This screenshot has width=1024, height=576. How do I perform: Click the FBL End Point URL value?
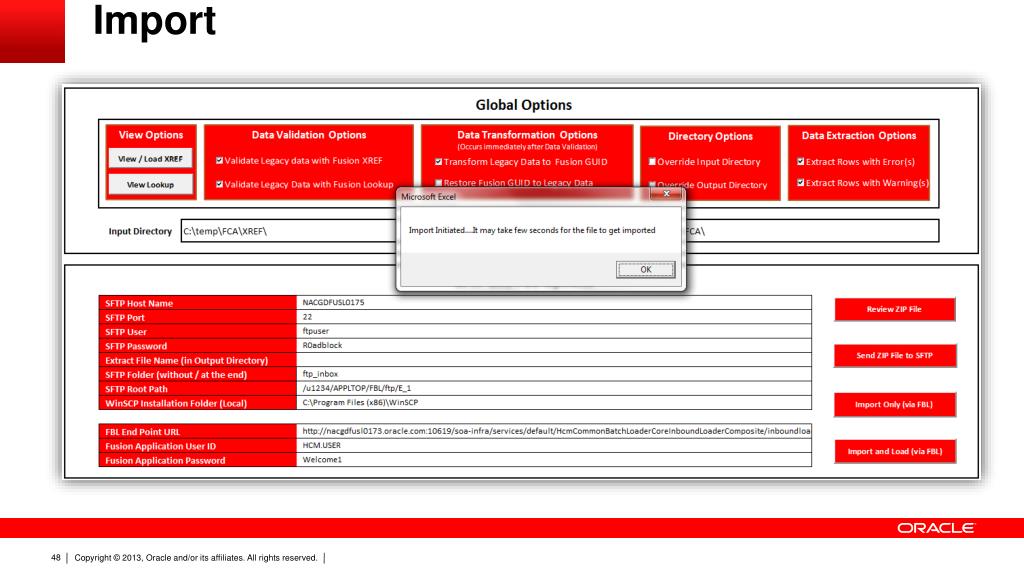coord(554,431)
